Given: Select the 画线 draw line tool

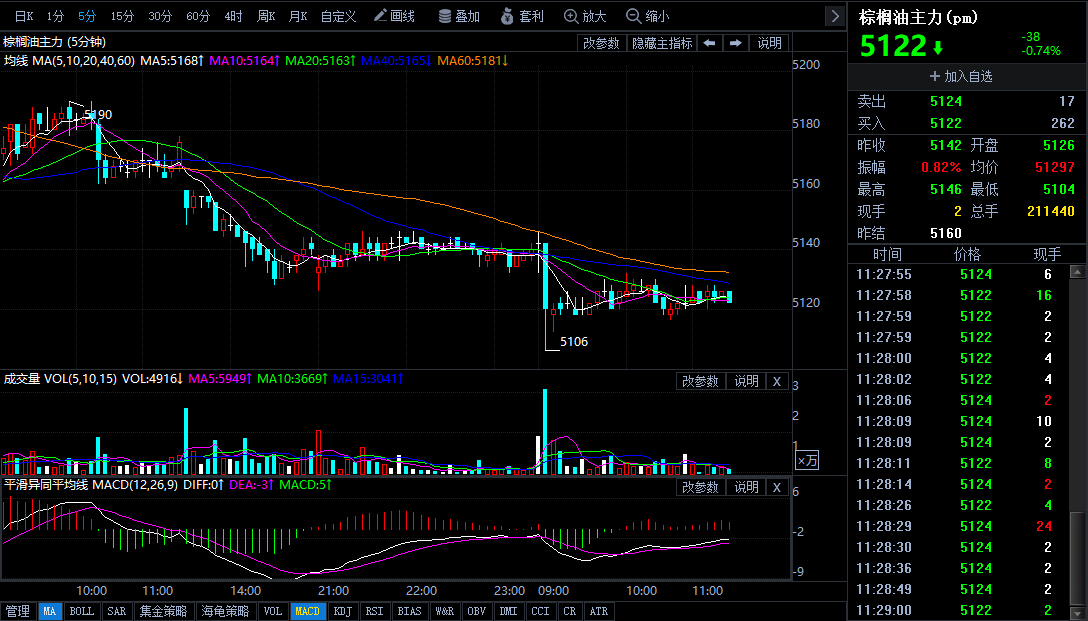Looking at the screenshot, I should [394, 16].
